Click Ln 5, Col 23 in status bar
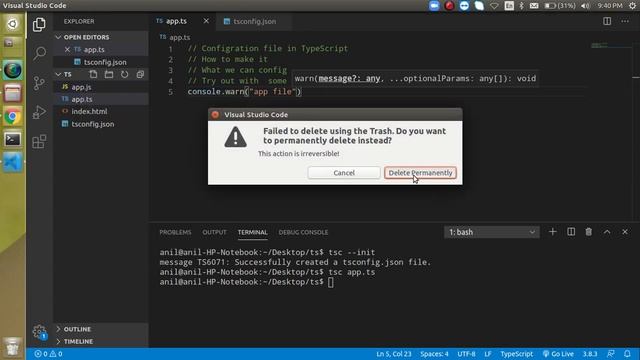 393,353
